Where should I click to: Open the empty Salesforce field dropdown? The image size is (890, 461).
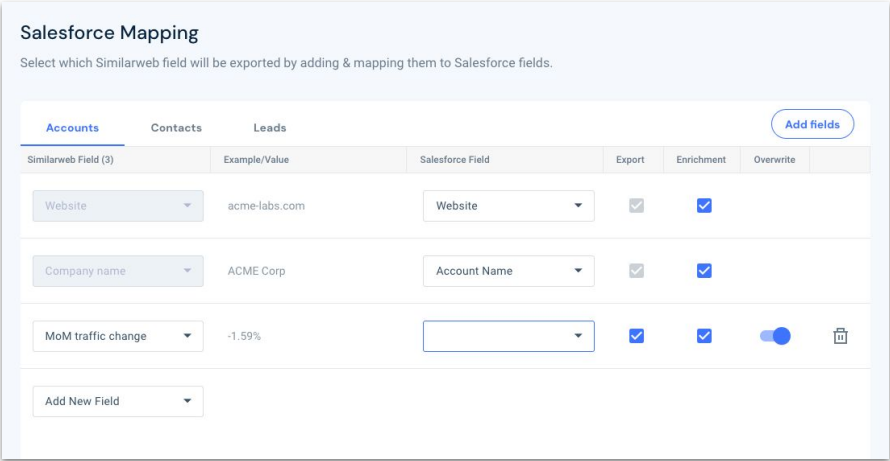pyautogui.click(x=509, y=336)
